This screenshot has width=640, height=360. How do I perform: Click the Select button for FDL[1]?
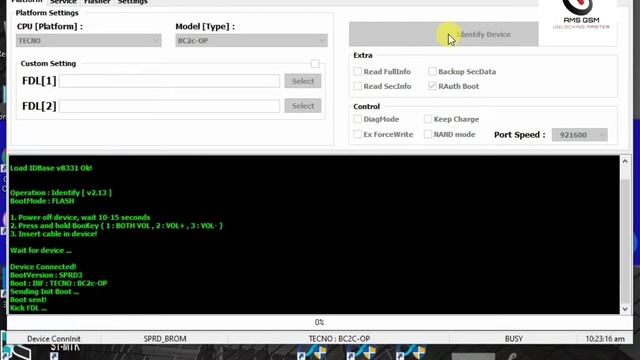pyautogui.click(x=303, y=81)
